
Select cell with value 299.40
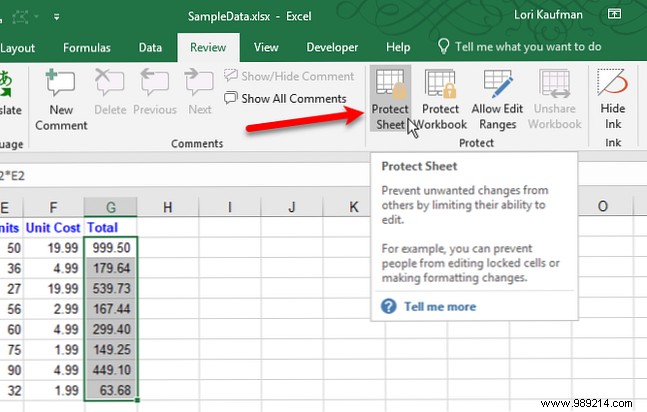coord(111,329)
